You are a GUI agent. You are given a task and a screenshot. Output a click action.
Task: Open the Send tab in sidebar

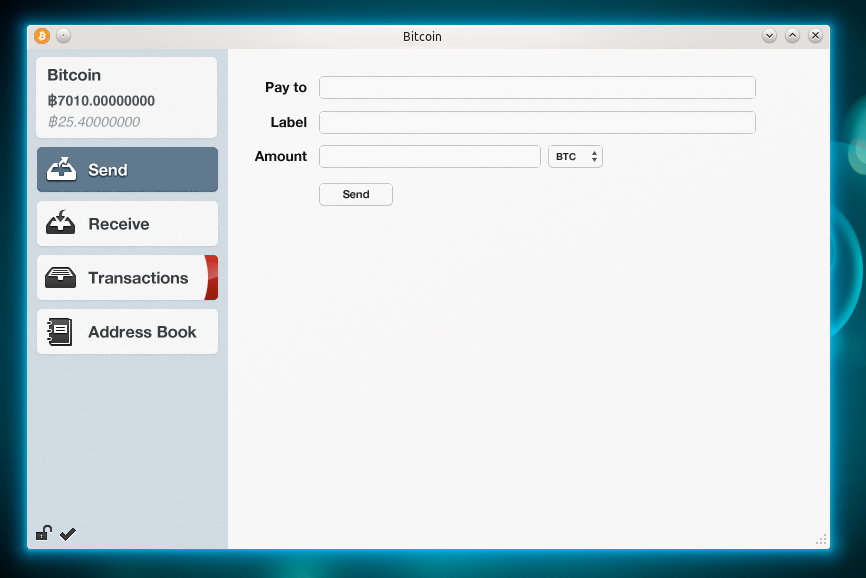[128, 169]
